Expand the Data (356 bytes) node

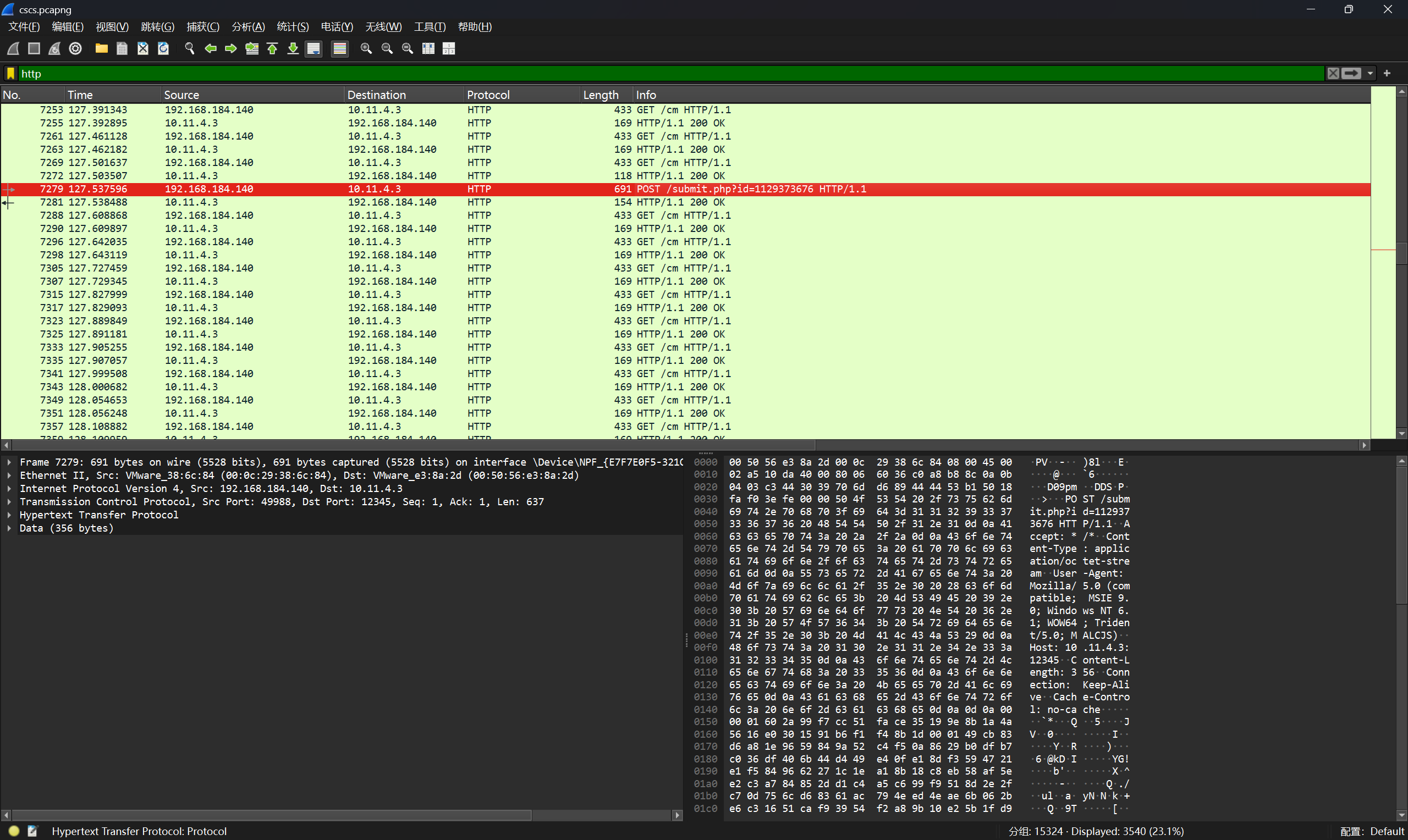(x=9, y=528)
